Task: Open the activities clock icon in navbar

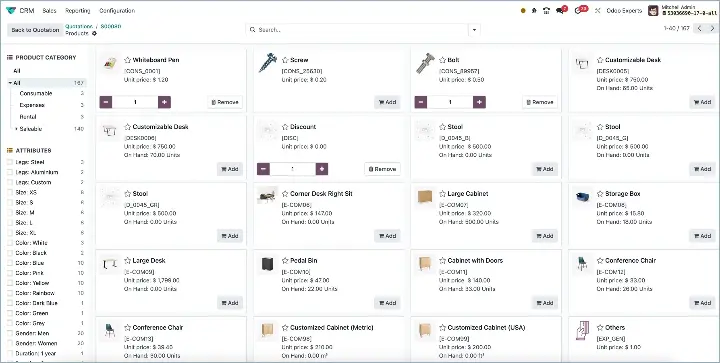Action: 580,11
